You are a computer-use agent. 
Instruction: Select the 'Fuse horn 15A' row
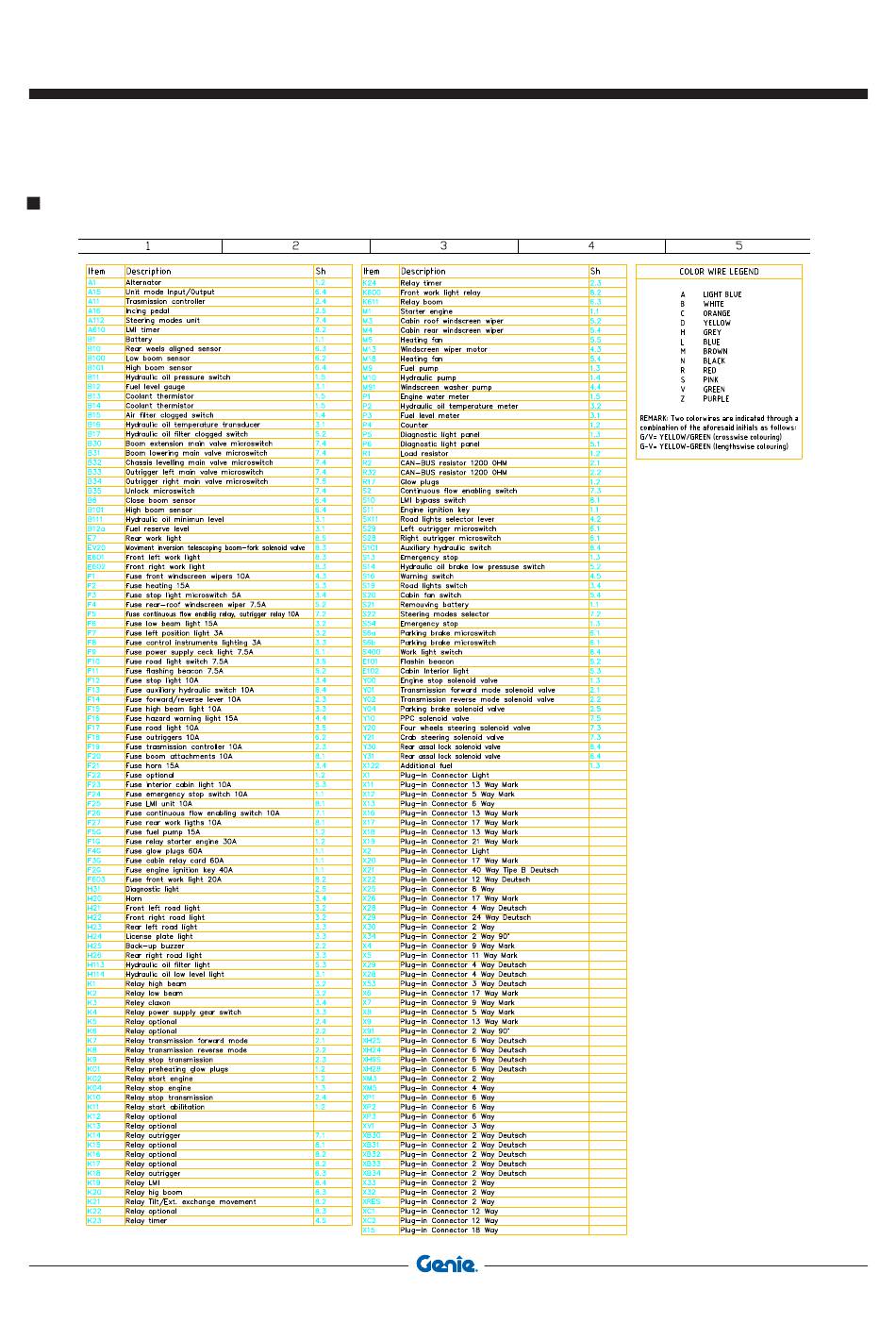pyautogui.click(x=219, y=765)
